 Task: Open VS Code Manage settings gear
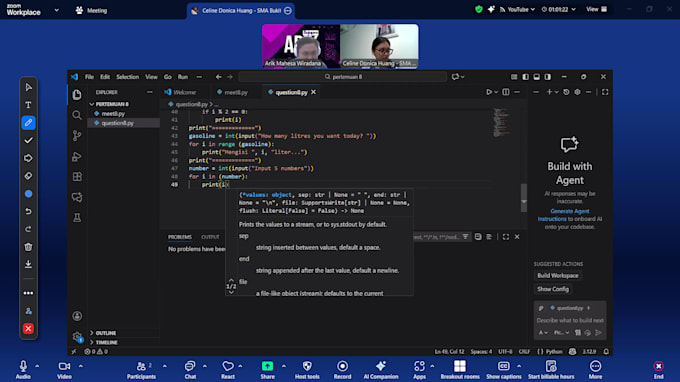tap(77, 336)
